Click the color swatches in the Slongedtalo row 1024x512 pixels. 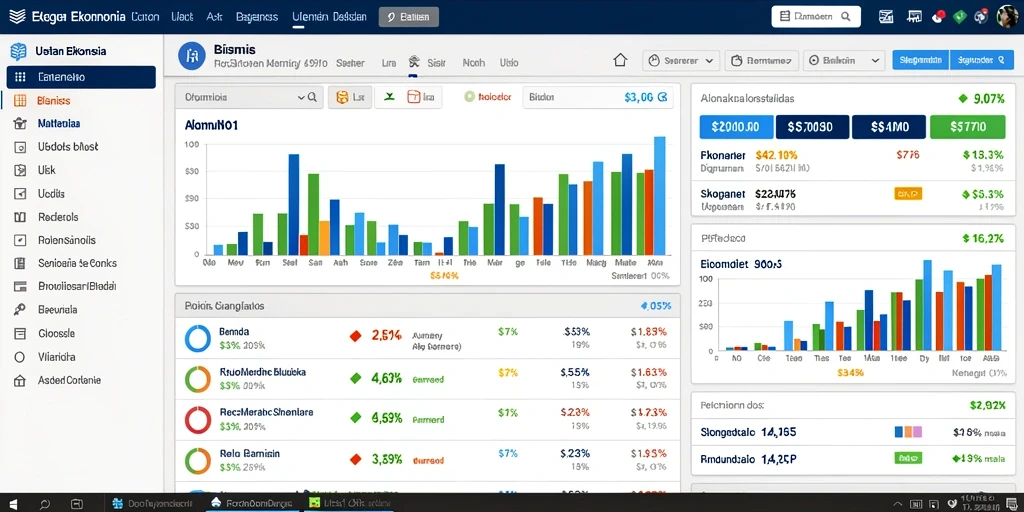(908, 432)
